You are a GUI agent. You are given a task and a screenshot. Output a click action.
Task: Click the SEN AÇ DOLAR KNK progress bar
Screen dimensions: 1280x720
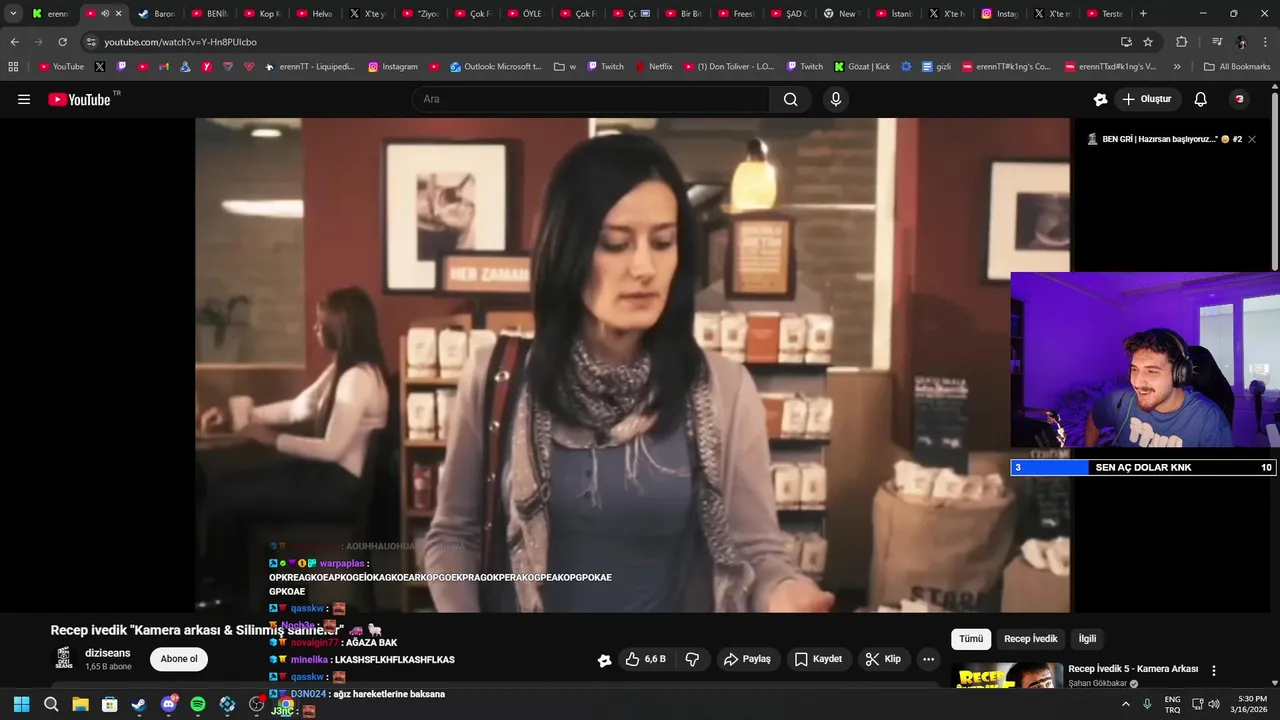tap(1143, 467)
